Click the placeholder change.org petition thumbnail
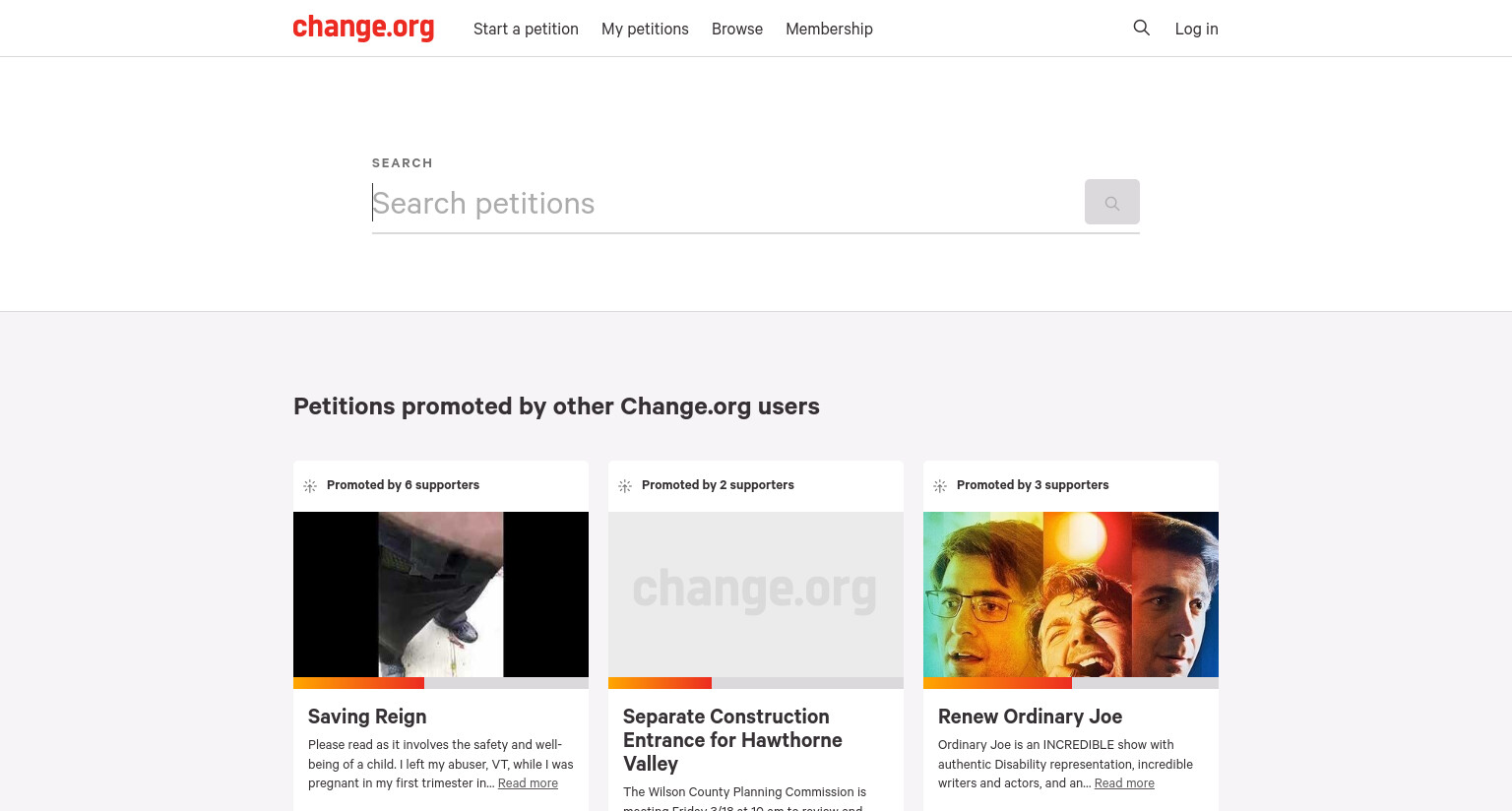This screenshot has height=811, width=1512. [756, 594]
